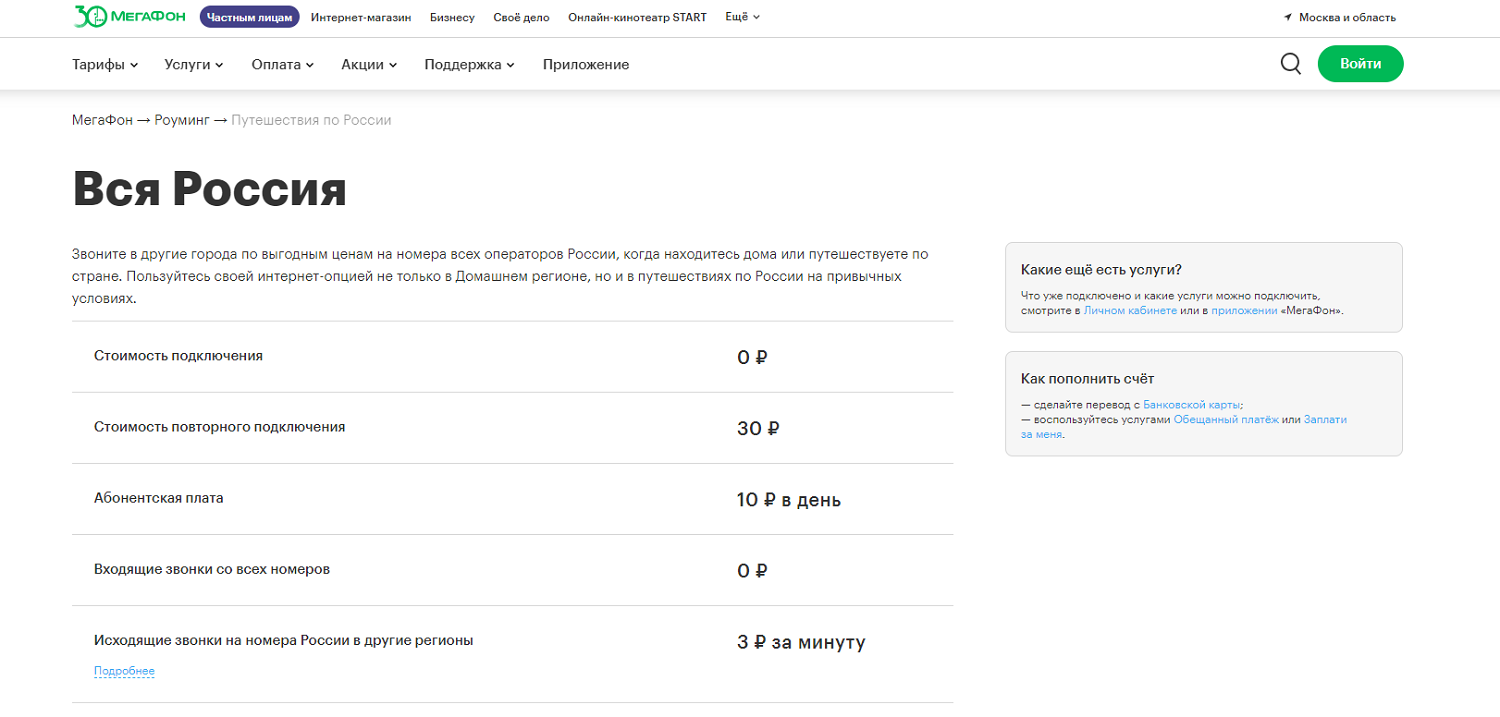Viewport: 1500px width, 717px height.
Task: Open the search magnifier icon
Action: point(1291,64)
